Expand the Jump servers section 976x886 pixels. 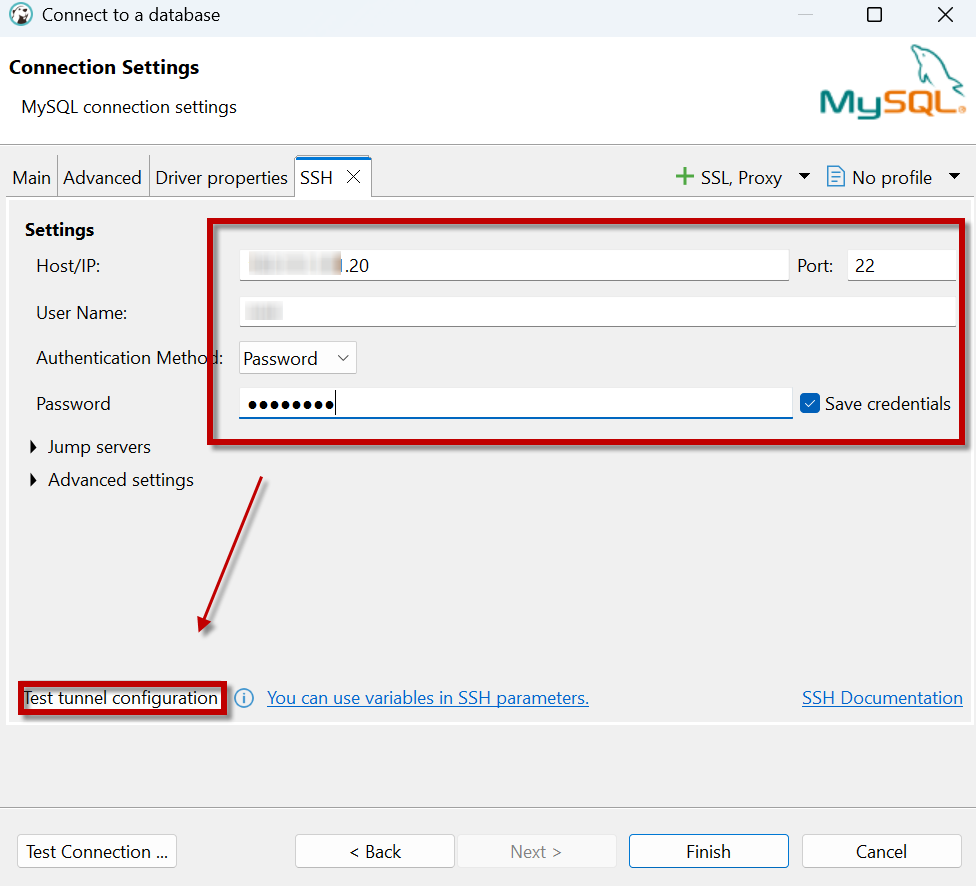click(34, 447)
